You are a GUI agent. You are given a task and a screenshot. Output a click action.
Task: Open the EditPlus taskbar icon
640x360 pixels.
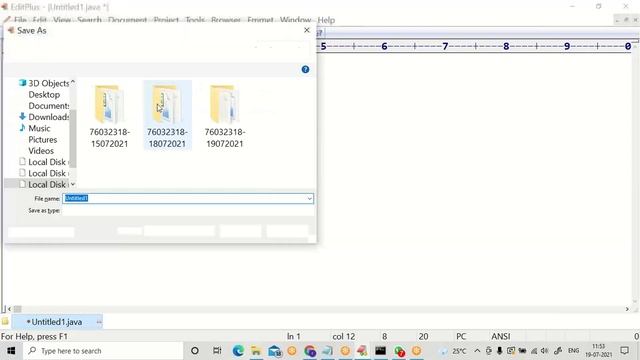click(362, 351)
